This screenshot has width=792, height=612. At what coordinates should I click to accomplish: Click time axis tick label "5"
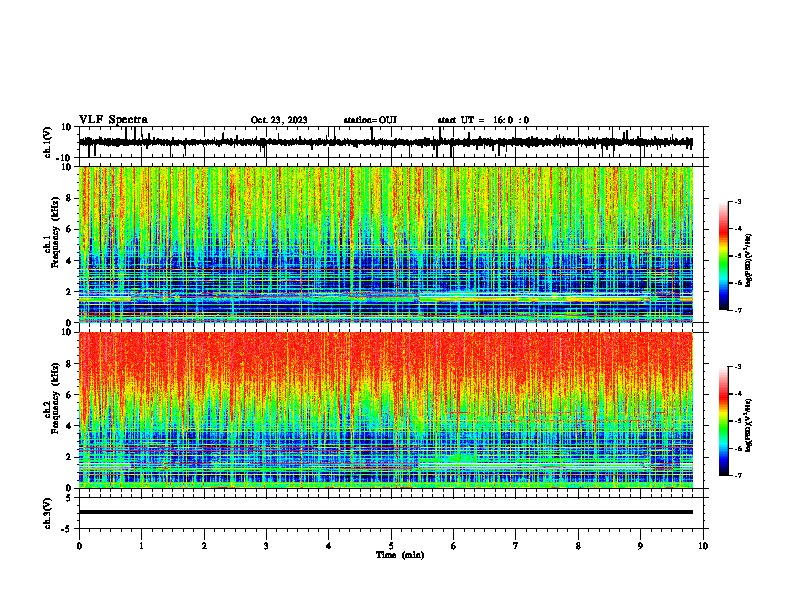coord(391,546)
